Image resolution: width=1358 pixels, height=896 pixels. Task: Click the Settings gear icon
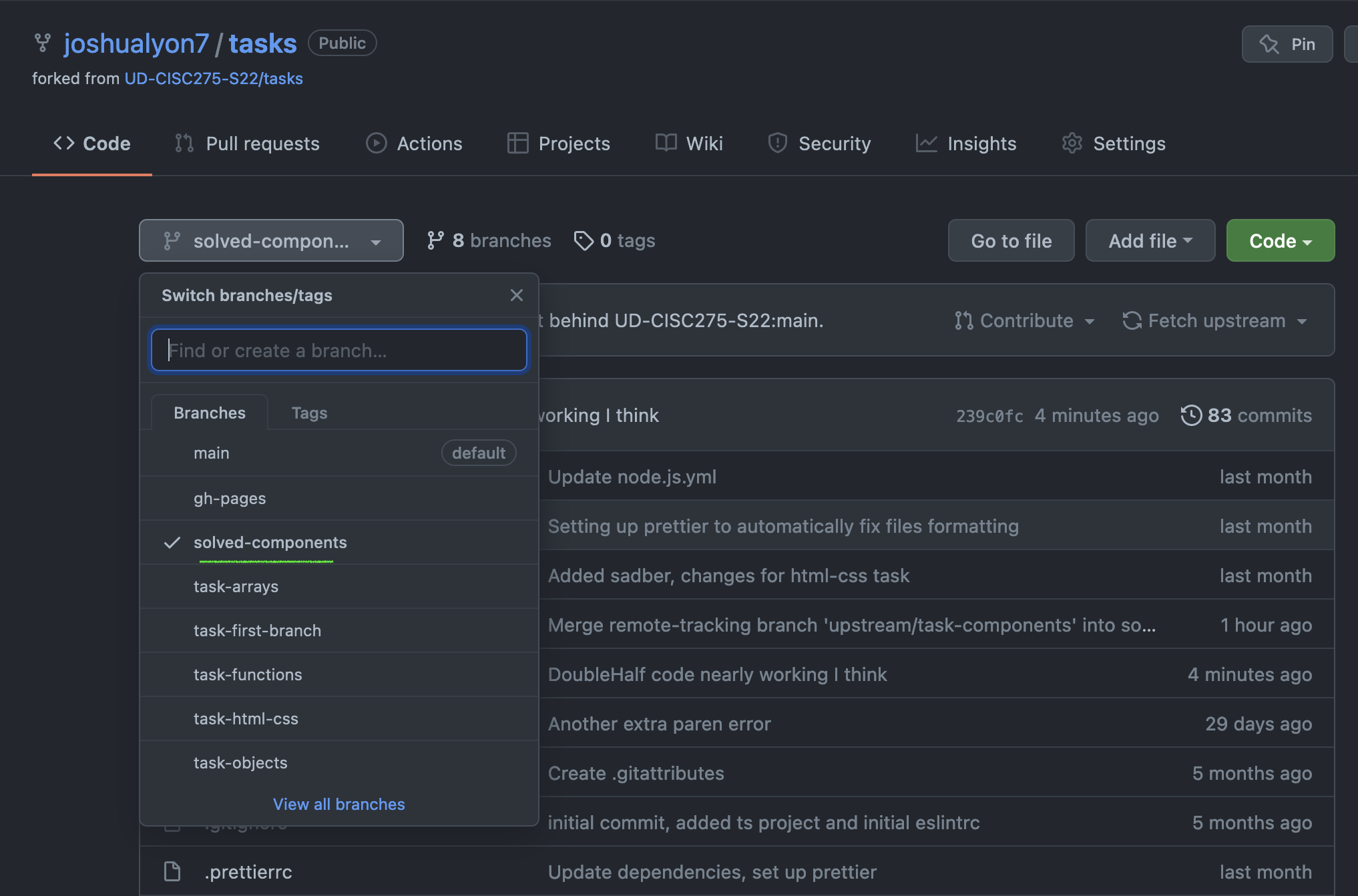(x=1072, y=143)
